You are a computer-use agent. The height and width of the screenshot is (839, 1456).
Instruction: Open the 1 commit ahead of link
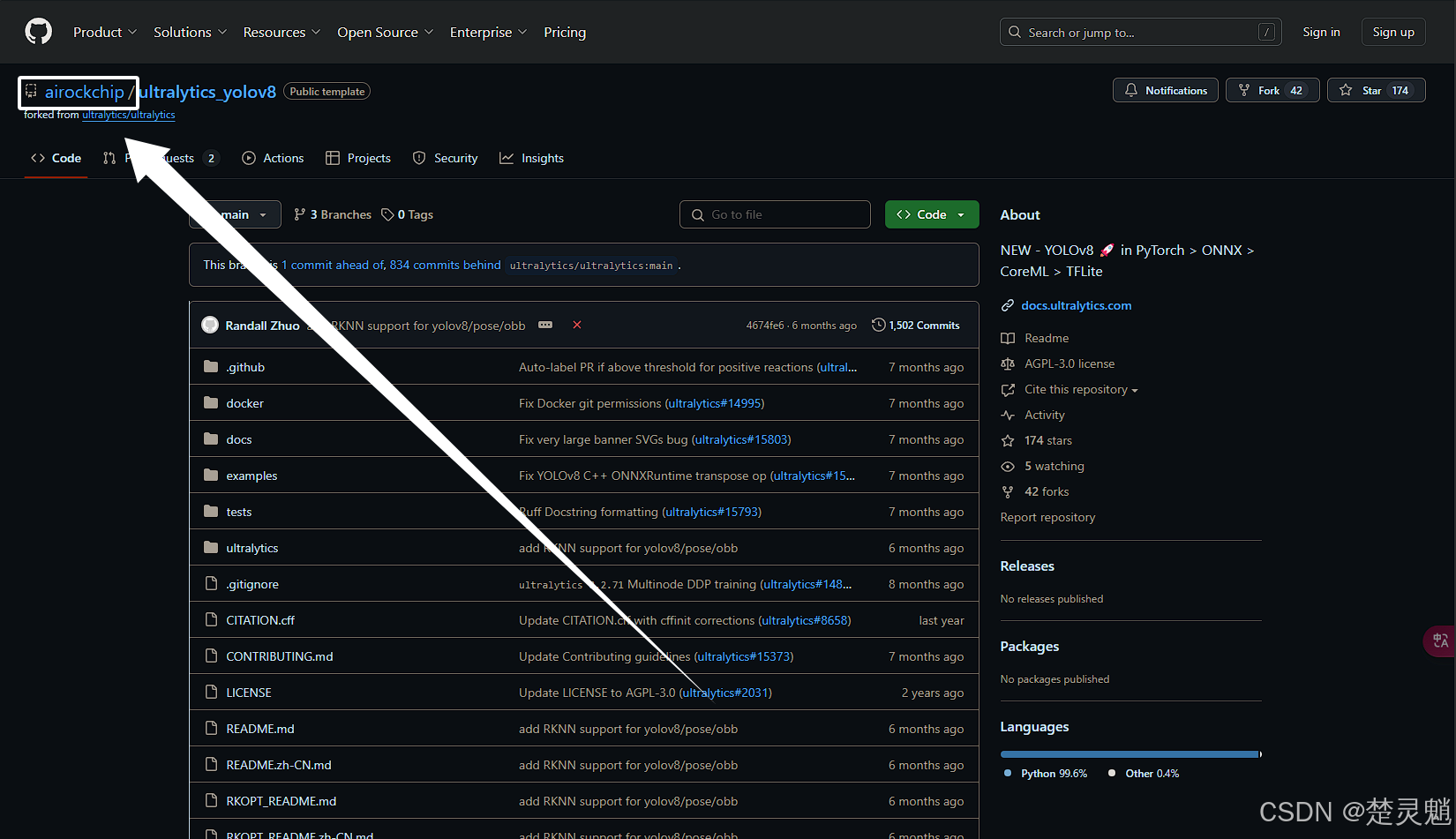tap(334, 265)
